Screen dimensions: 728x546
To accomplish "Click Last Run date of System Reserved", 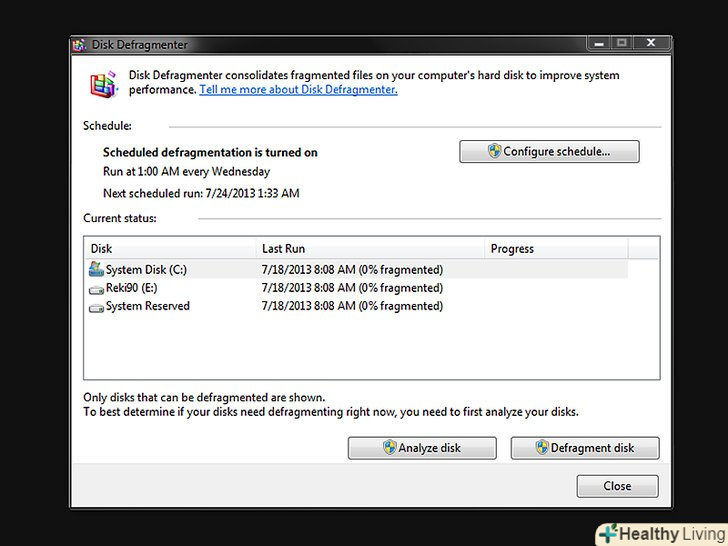I will click(x=352, y=306).
